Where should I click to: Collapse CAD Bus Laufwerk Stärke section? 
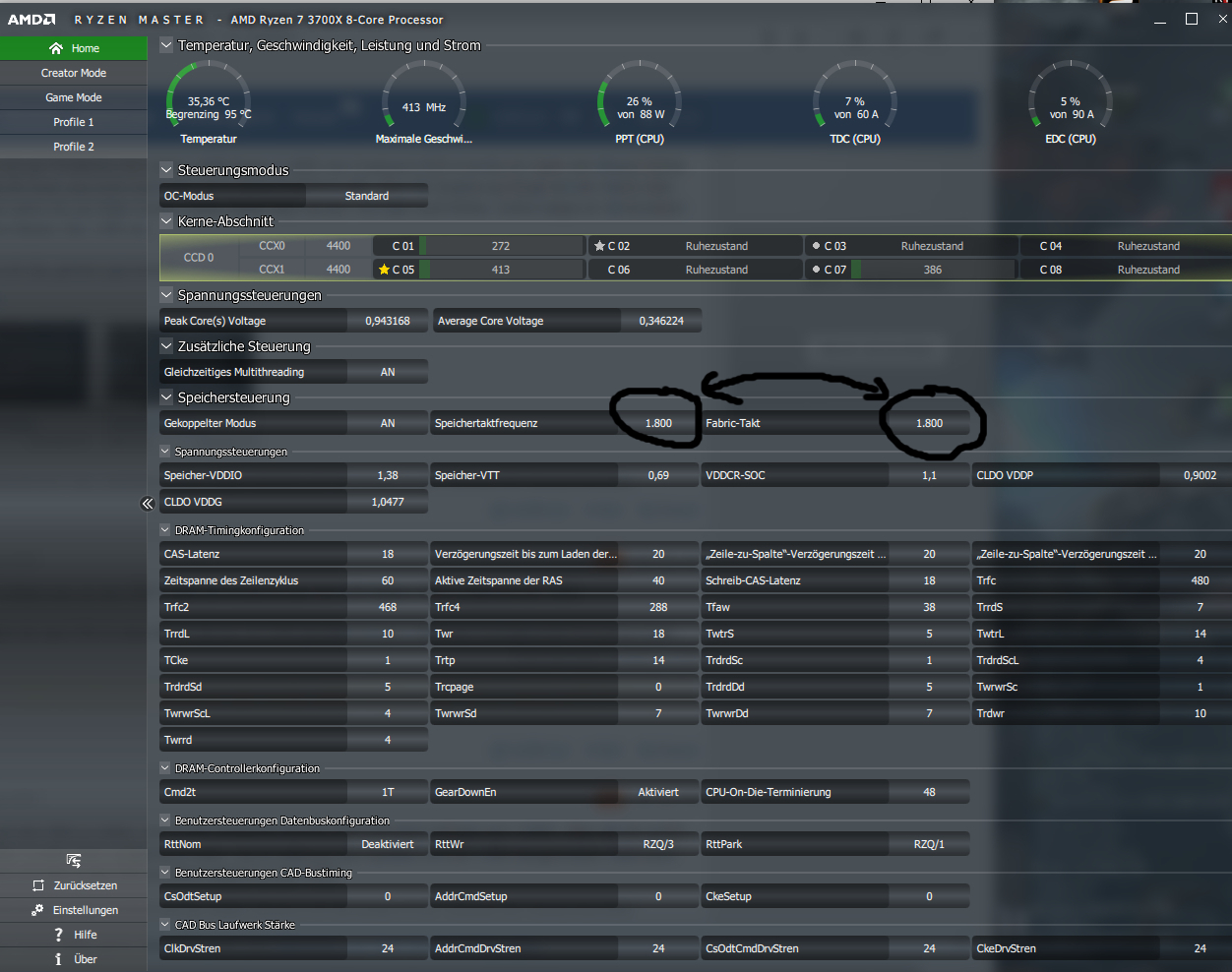pyautogui.click(x=165, y=925)
